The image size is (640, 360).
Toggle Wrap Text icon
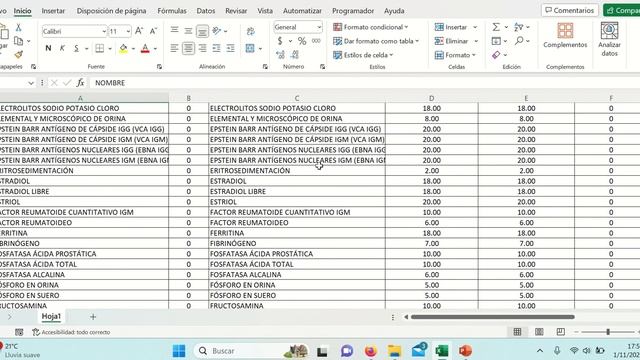click(x=251, y=31)
